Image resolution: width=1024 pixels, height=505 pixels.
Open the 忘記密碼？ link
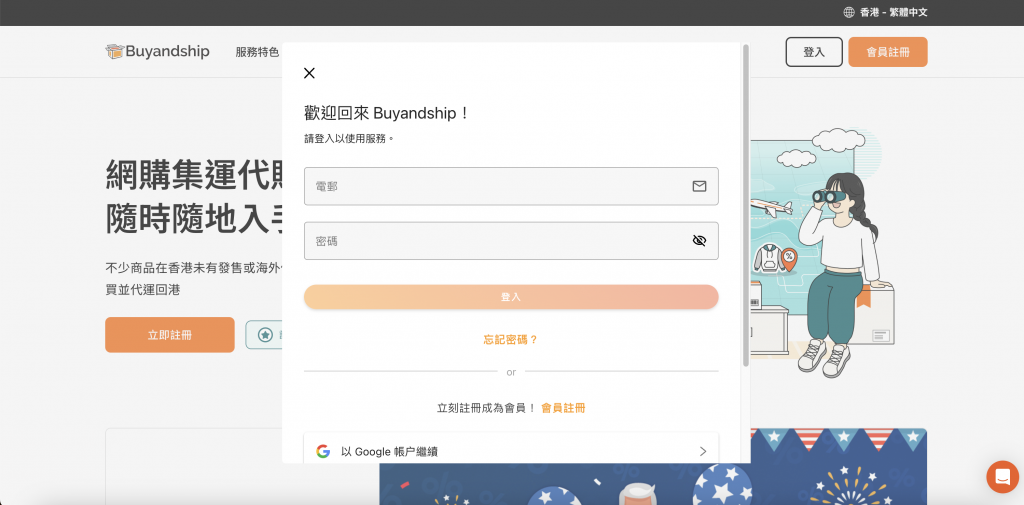511,340
